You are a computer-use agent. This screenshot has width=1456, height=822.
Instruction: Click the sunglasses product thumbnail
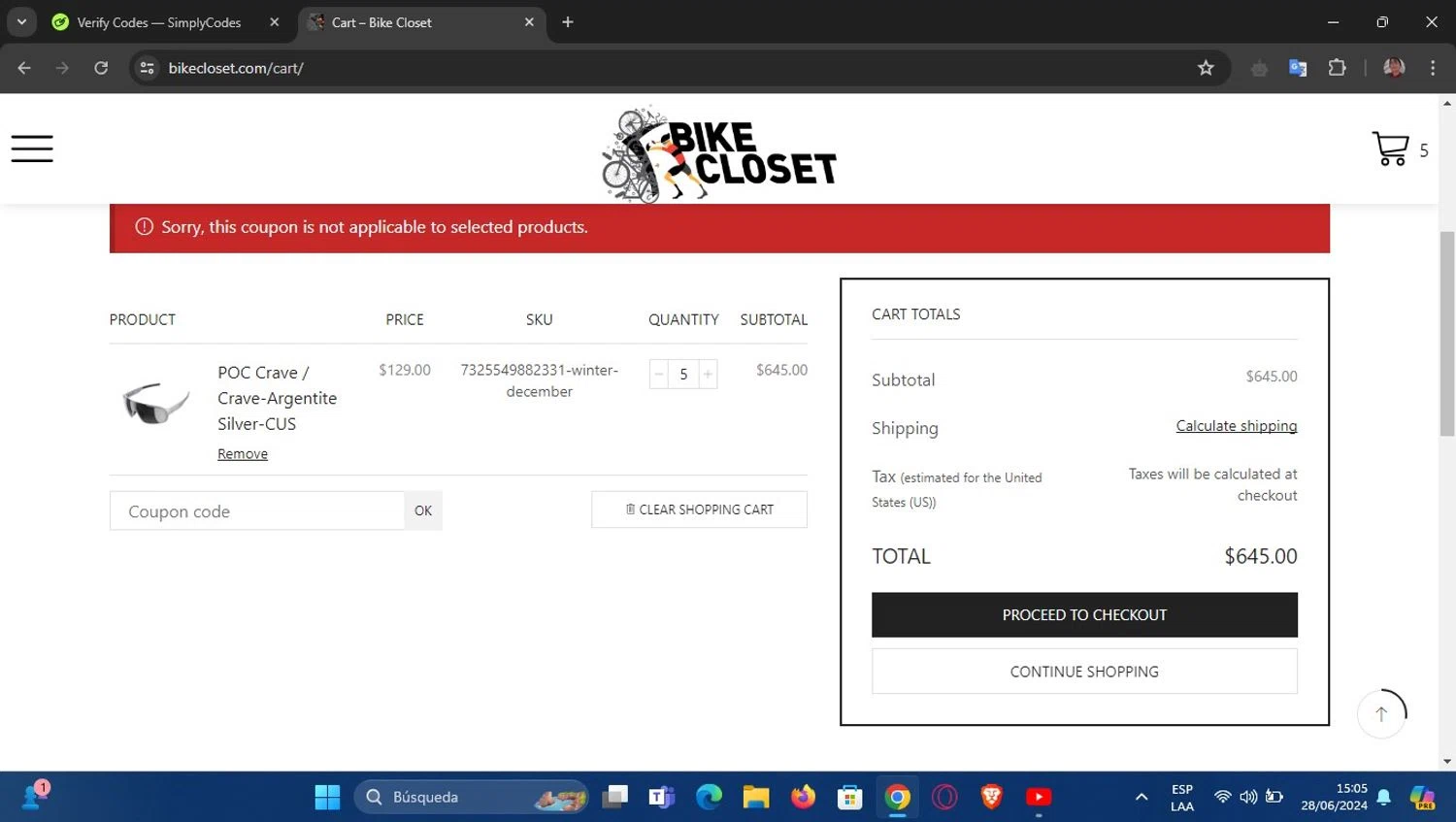pyautogui.click(x=155, y=402)
